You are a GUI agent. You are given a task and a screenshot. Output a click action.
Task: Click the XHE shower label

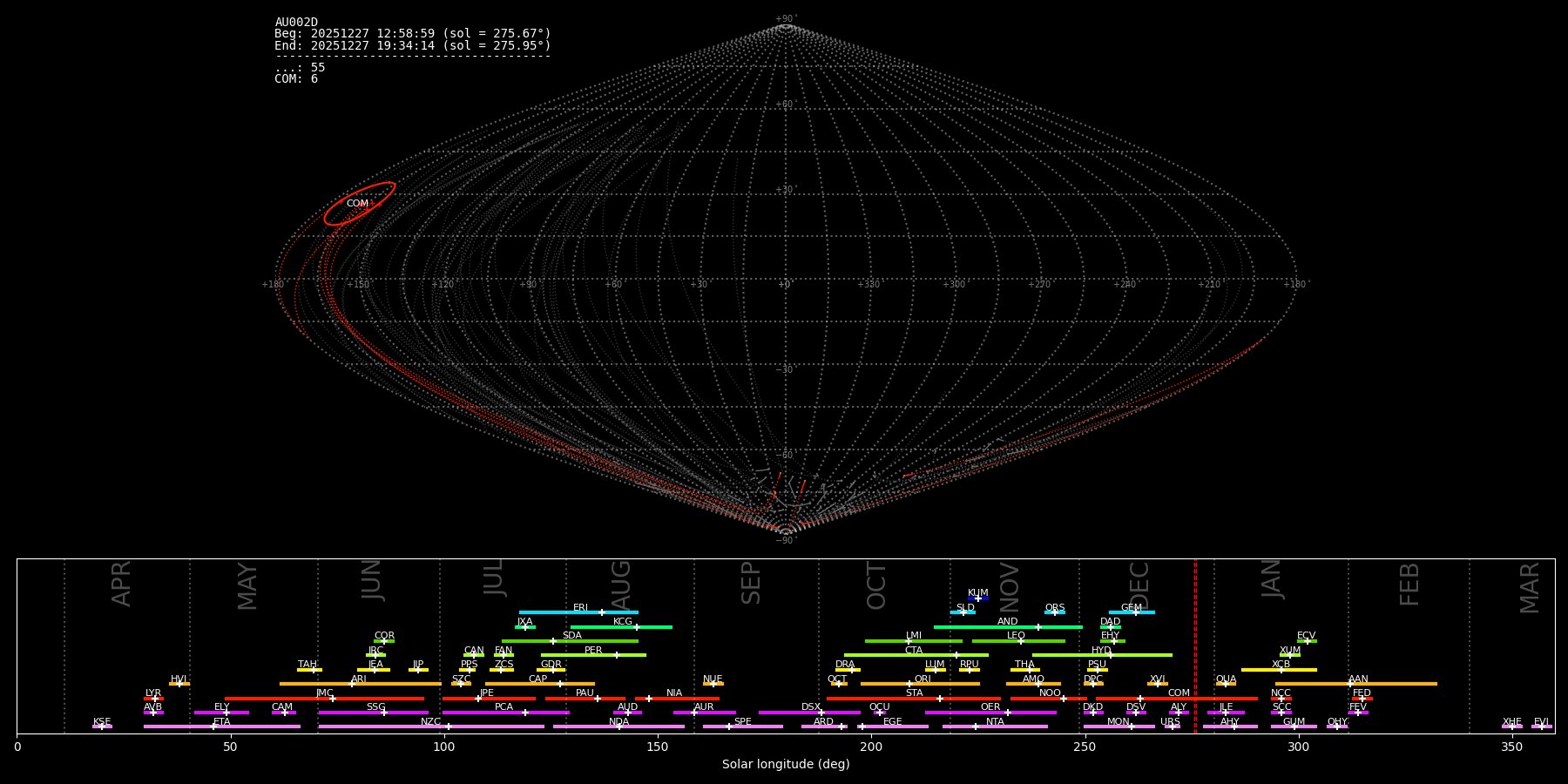coord(1512,722)
